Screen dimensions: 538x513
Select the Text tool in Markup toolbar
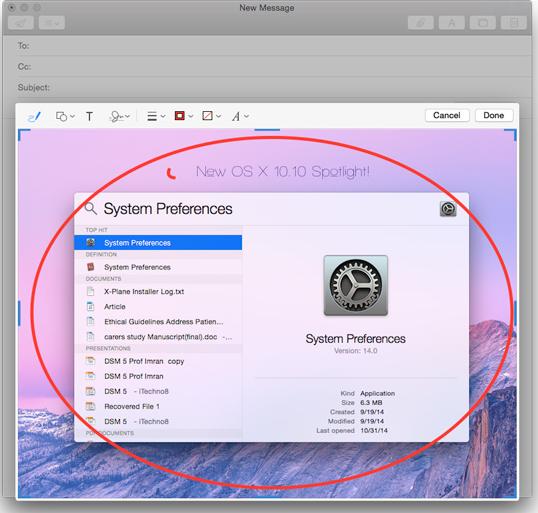point(89,117)
